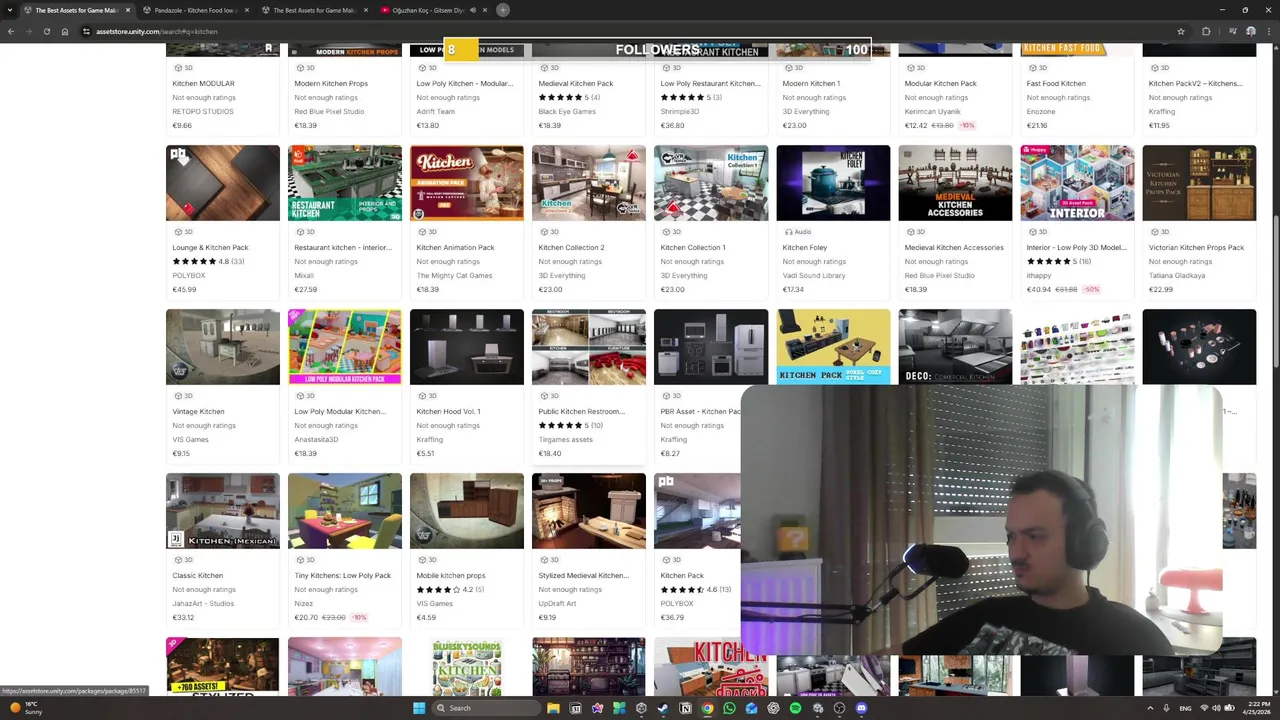Open Notion from the taskbar

point(685,708)
